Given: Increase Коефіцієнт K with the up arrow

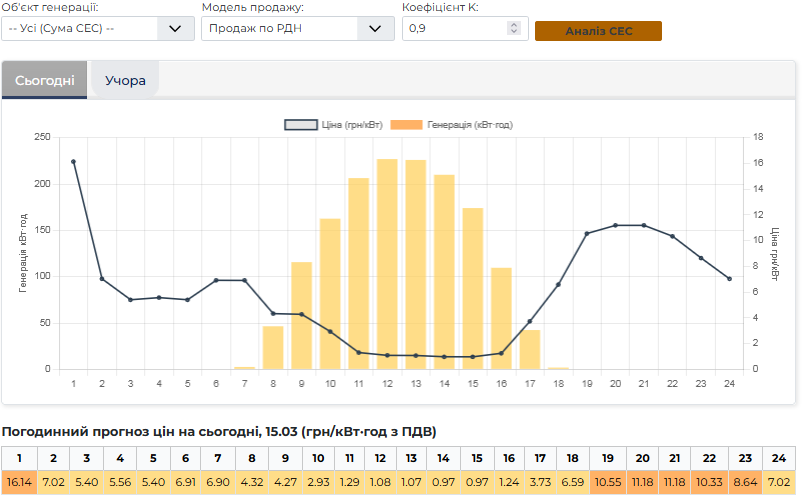Looking at the screenshot, I should [514, 24].
